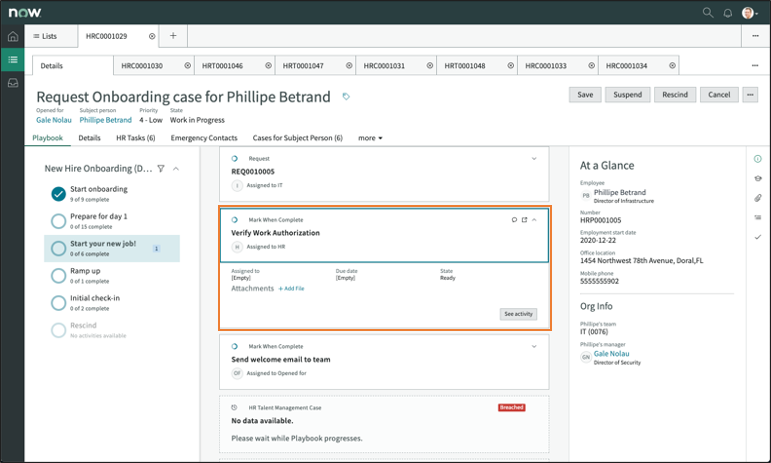Open the Emergency Contacts tab

[204, 138]
